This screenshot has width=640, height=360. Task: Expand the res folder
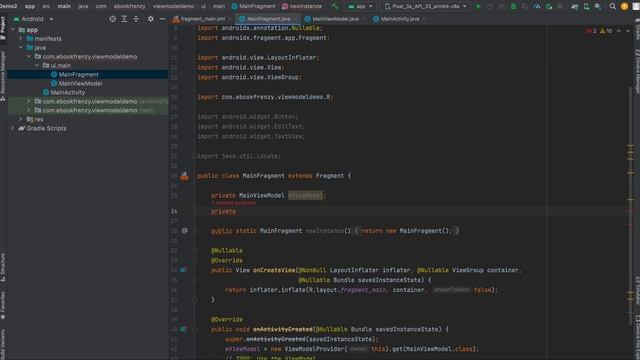point(21,119)
